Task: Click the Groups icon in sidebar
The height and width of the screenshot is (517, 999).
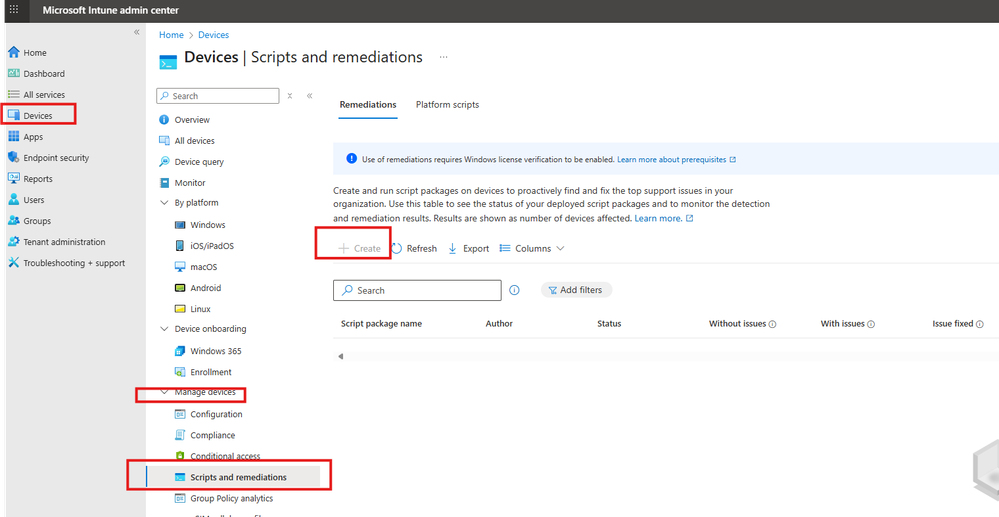Action: tap(13, 221)
